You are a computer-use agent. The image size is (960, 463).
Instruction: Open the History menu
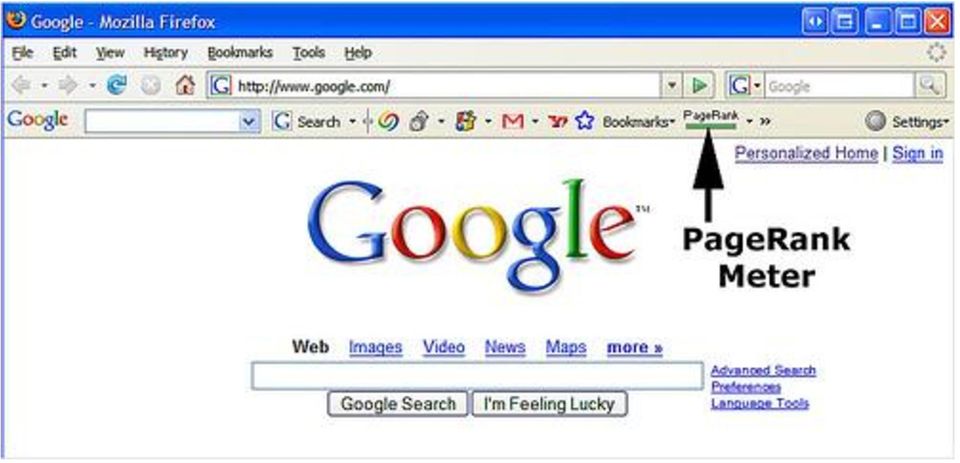point(166,53)
